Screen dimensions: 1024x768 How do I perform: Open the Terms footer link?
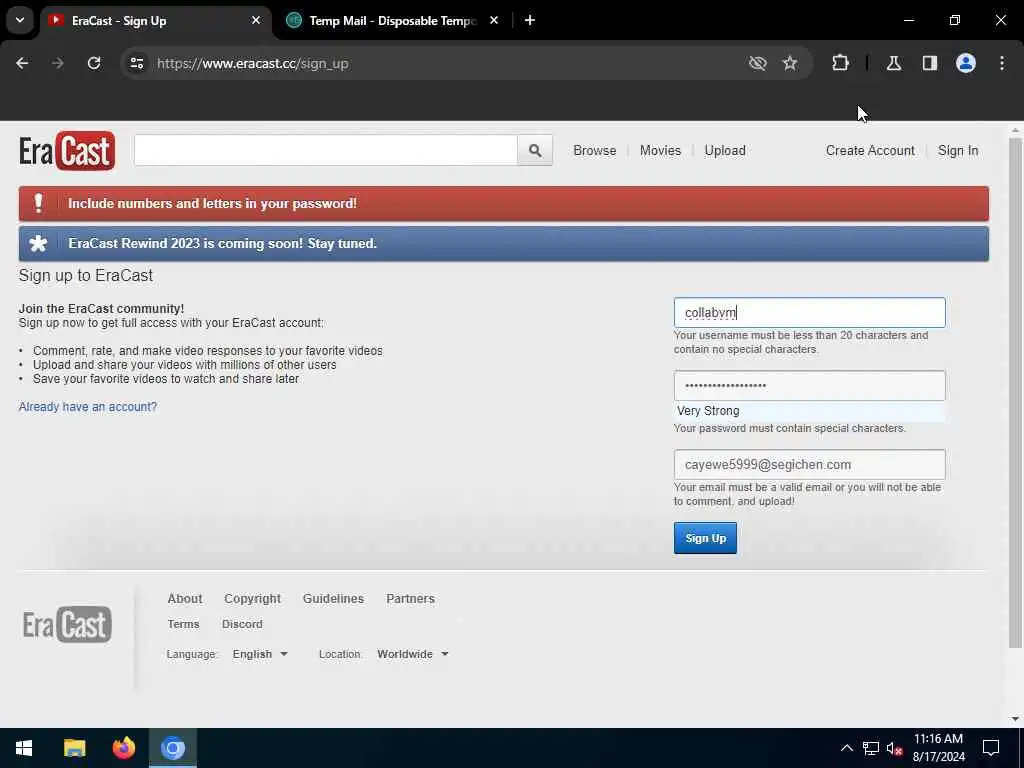(x=184, y=624)
